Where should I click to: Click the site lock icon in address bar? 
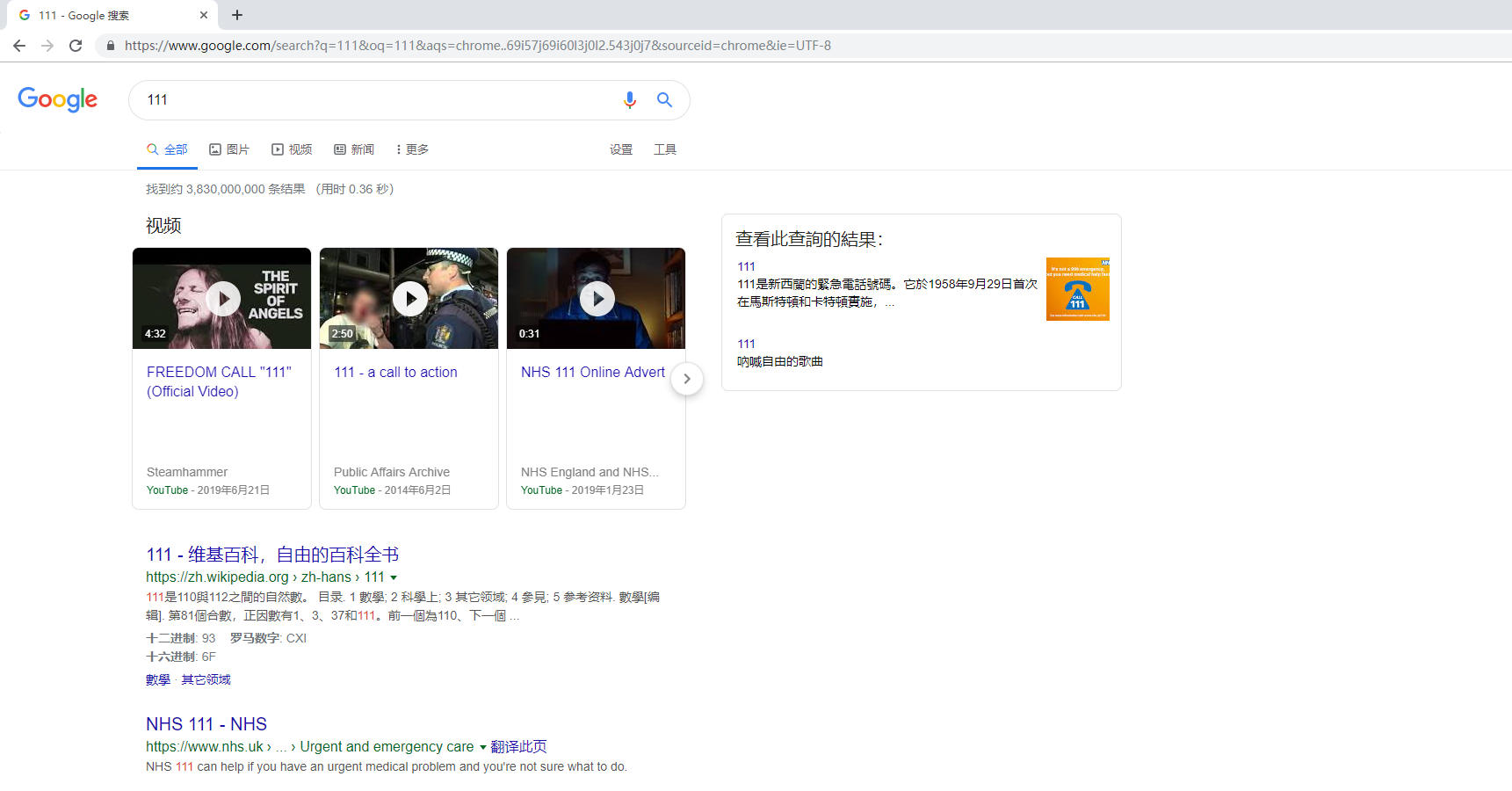tap(110, 46)
